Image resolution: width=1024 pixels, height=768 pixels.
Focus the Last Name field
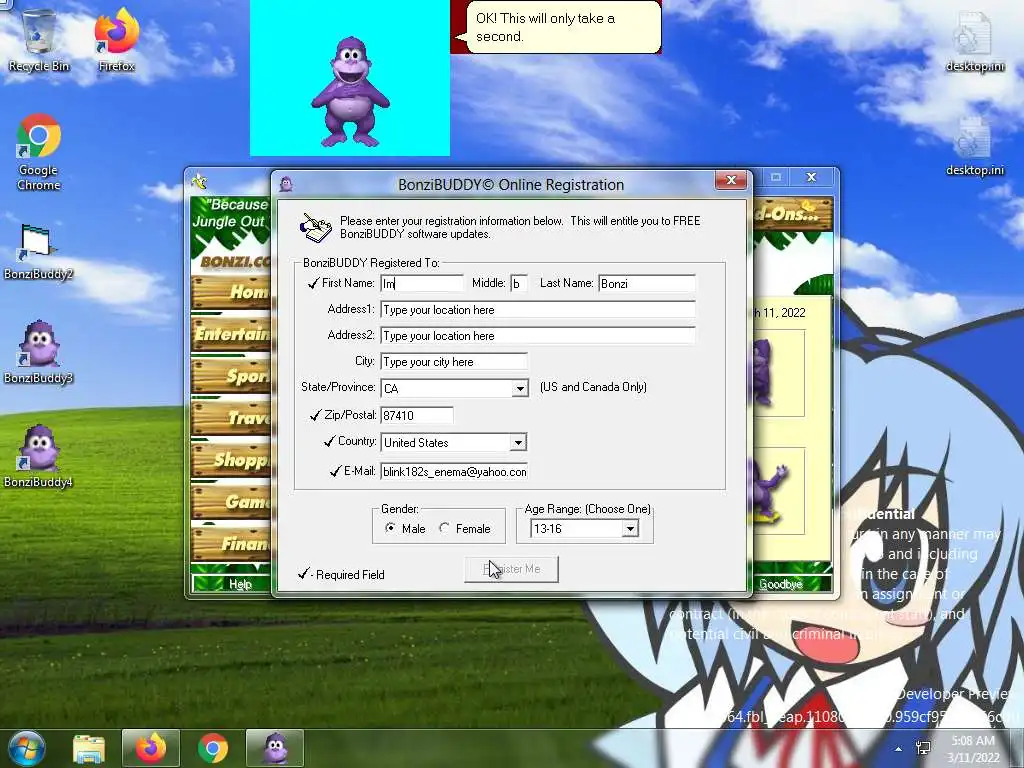[647, 283]
